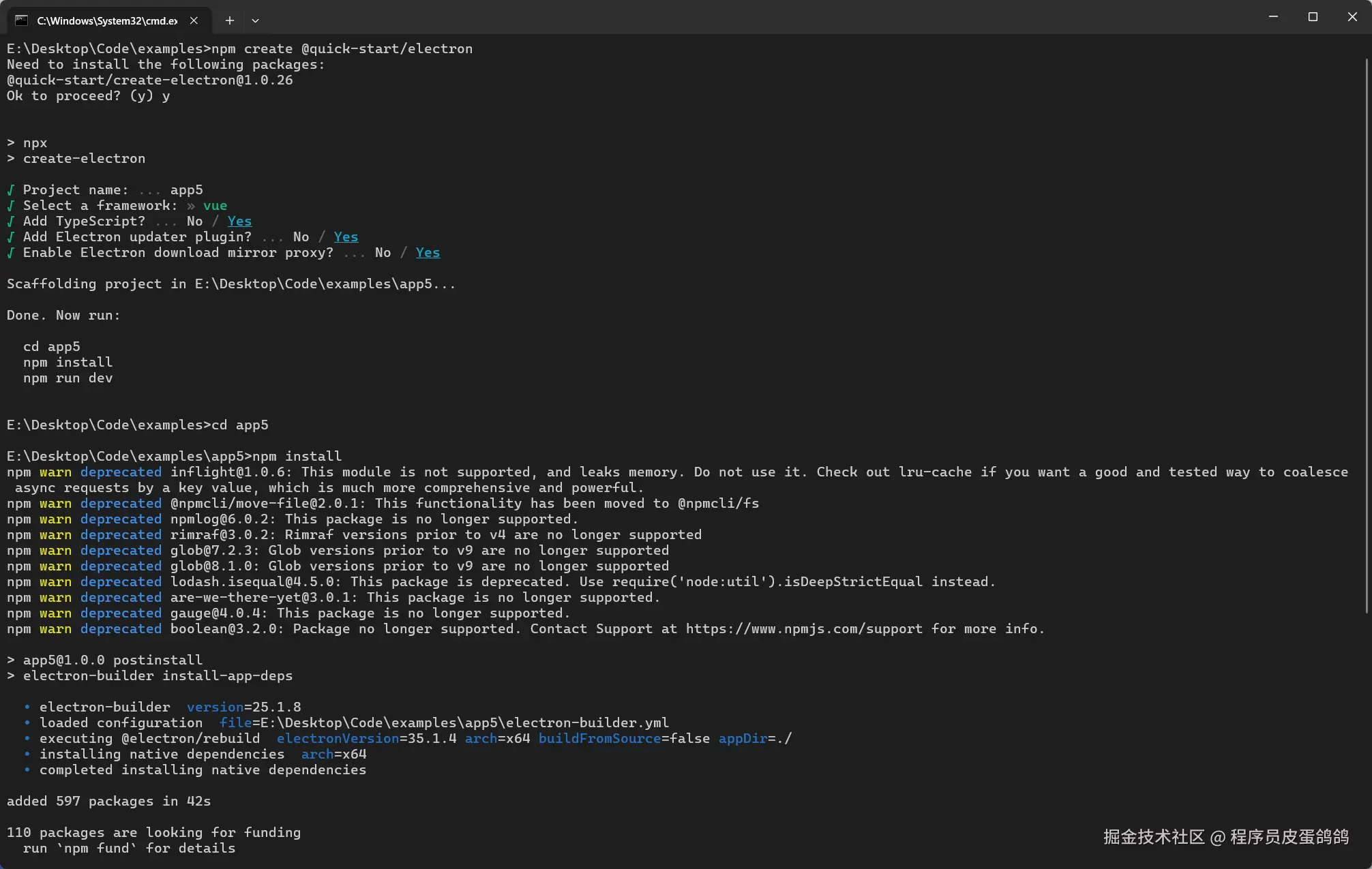
Task: Click the 'added 597 packages in 42s' line
Action: 108,802
